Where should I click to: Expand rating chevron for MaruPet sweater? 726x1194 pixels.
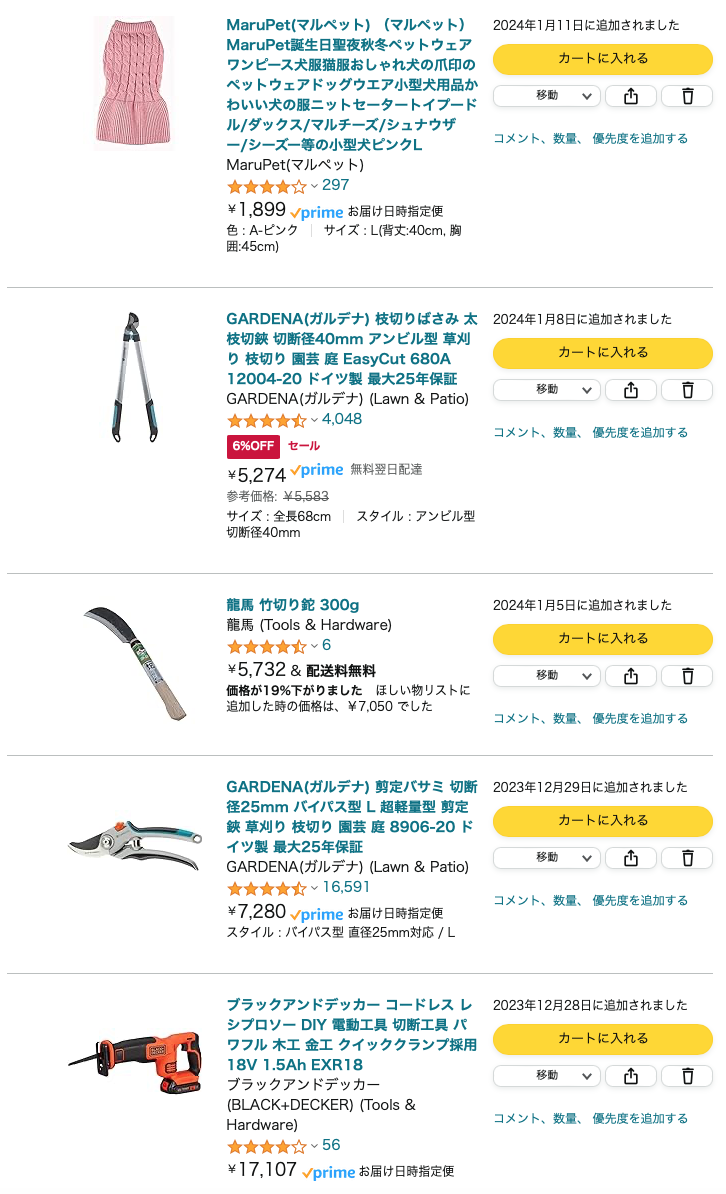pos(314,187)
